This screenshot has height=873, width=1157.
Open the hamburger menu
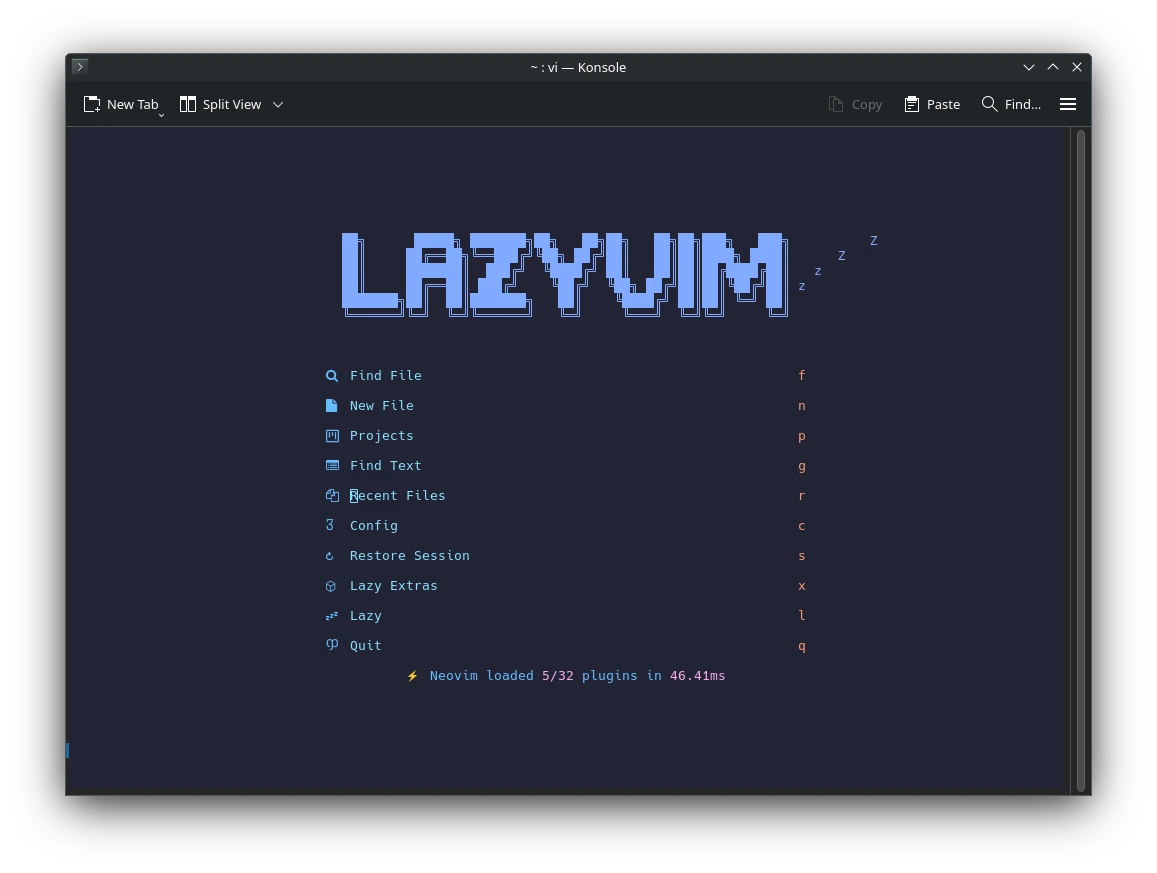tap(1068, 105)
